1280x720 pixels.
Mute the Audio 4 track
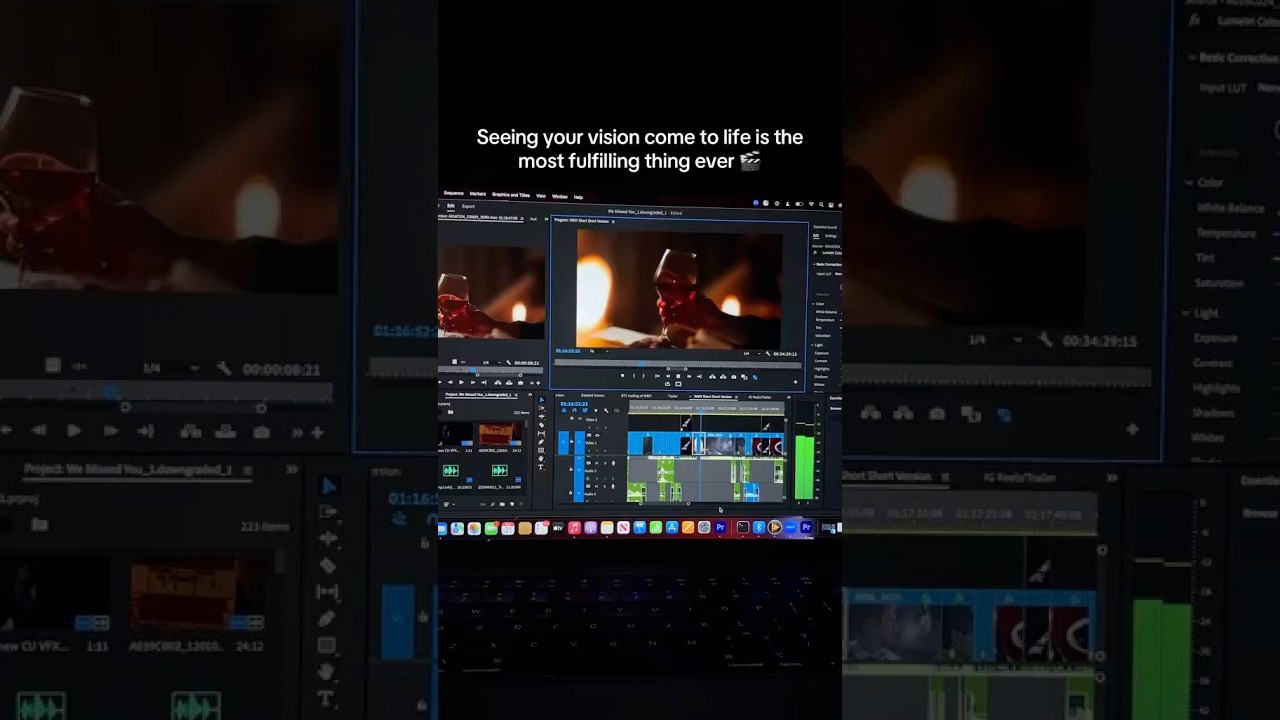coord(597,486)
